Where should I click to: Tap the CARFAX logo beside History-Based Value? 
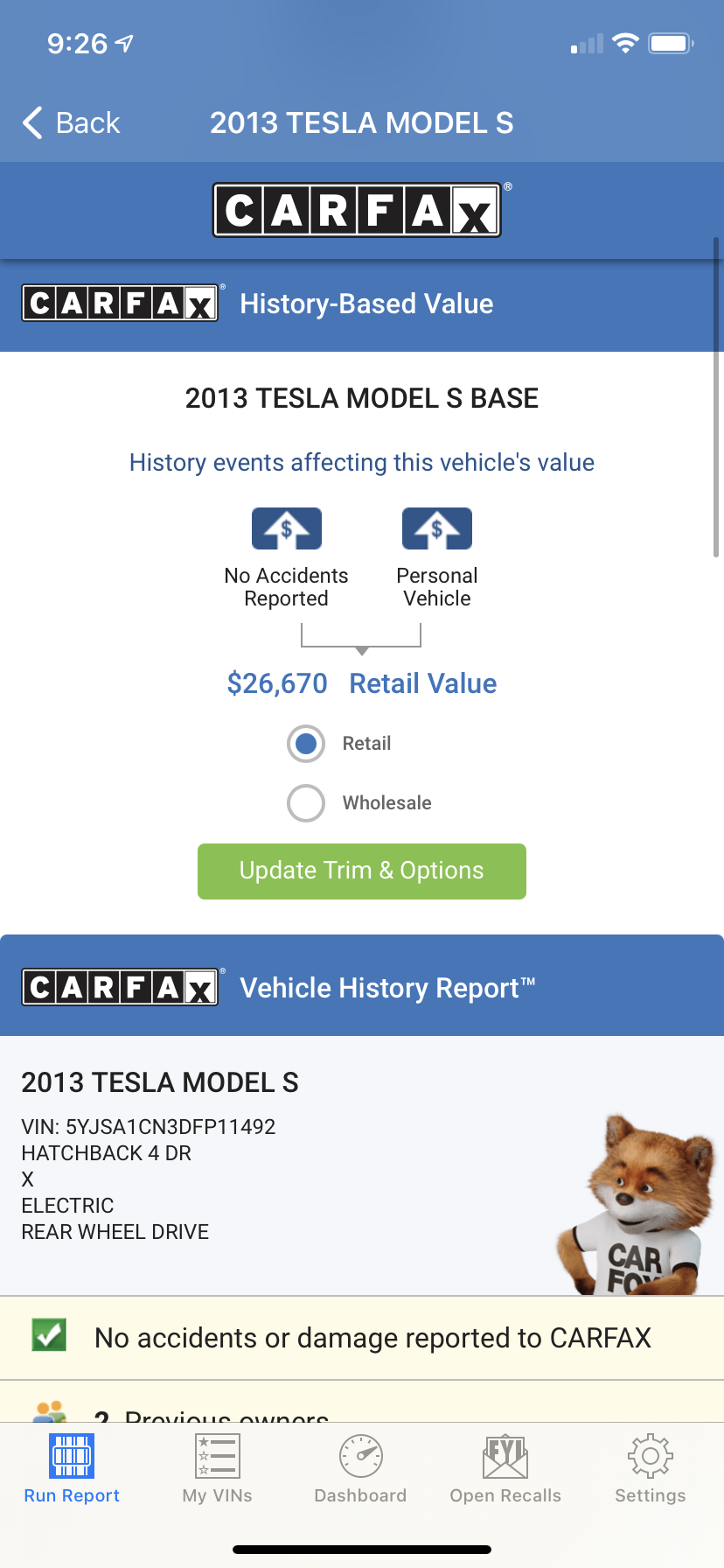(x=120, y=304)
